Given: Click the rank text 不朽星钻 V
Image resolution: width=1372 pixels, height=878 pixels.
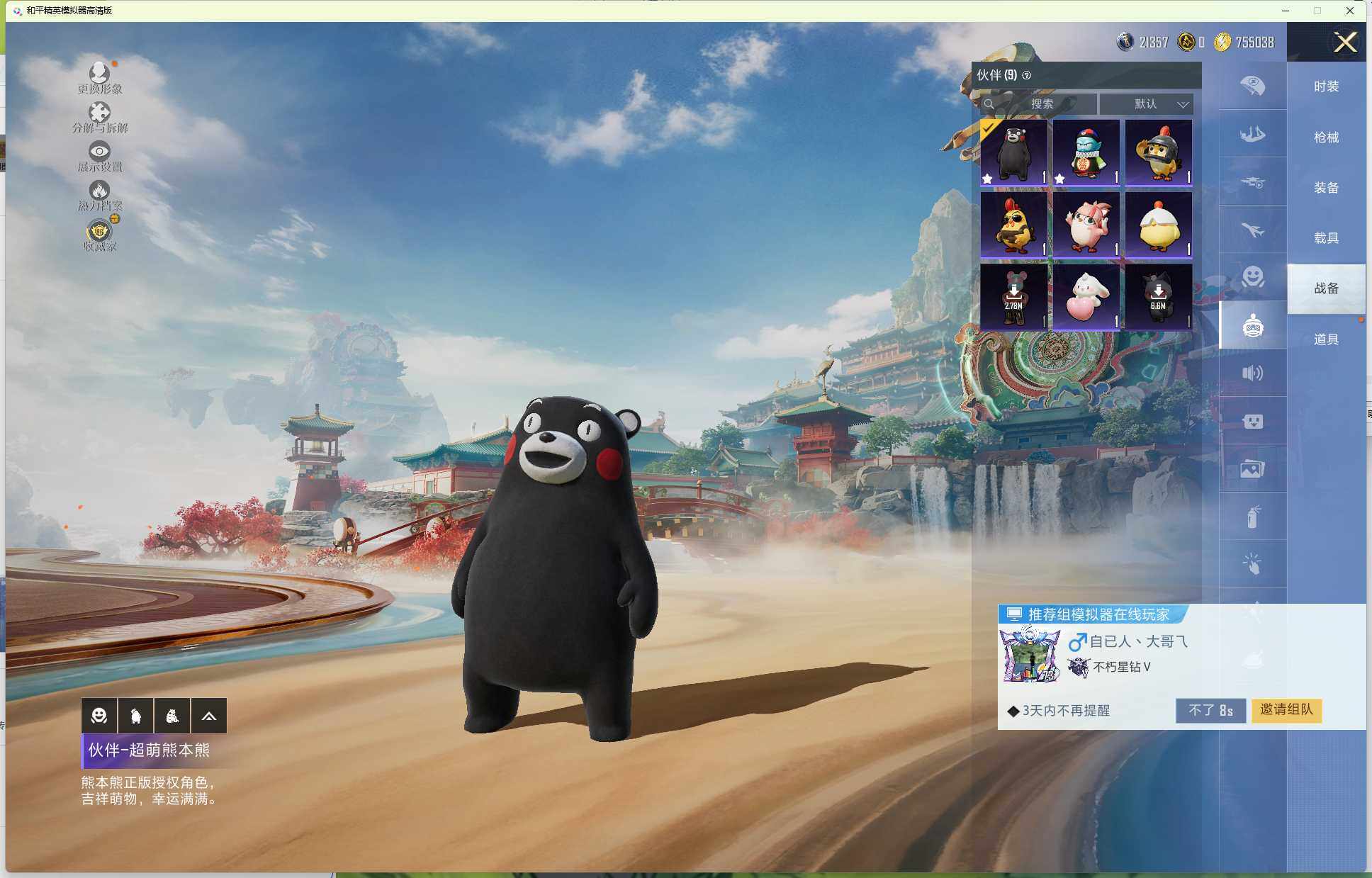Looking at the screenshot, I should (1122, 667).
